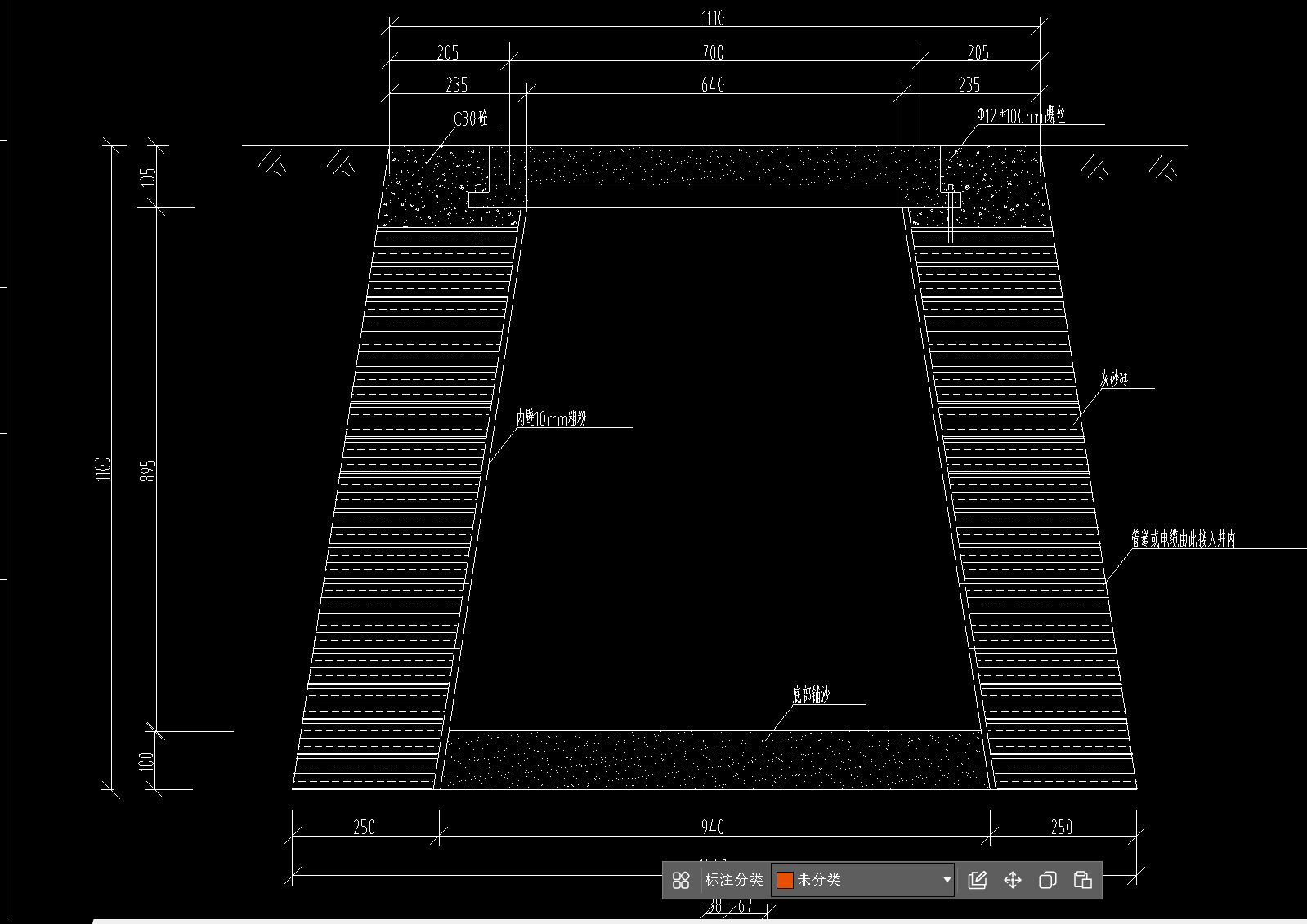
Task: Click the right 235 dimension text
Action: (x=969, y=84)
